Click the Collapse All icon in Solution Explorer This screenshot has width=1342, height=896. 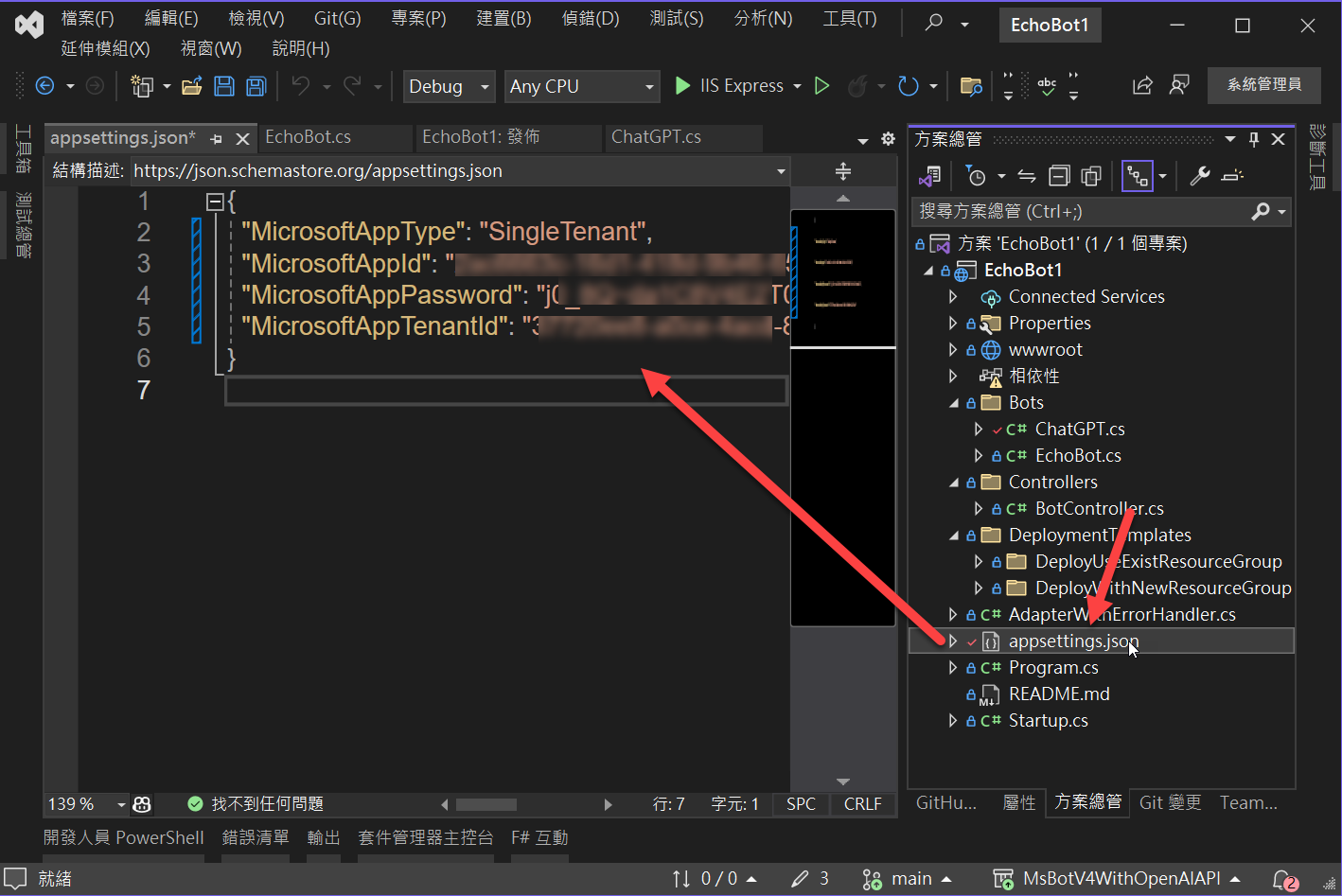pyautogui.click(x=1060, y=176)
